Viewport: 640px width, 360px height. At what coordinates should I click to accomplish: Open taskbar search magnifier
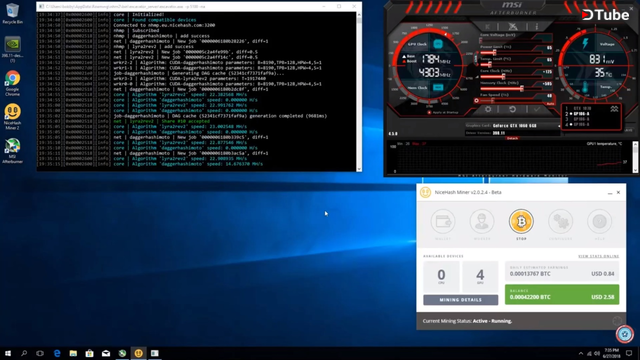pos(24,353)
